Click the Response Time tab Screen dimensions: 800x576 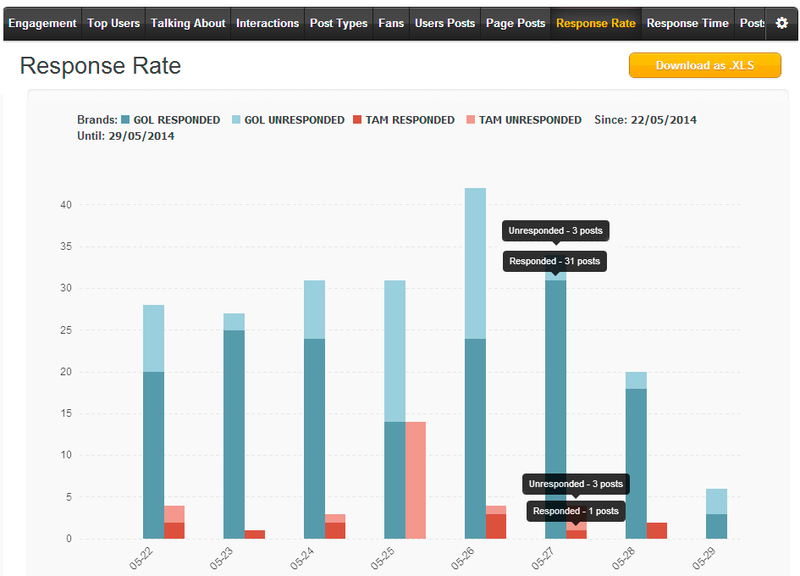(687, 23)
